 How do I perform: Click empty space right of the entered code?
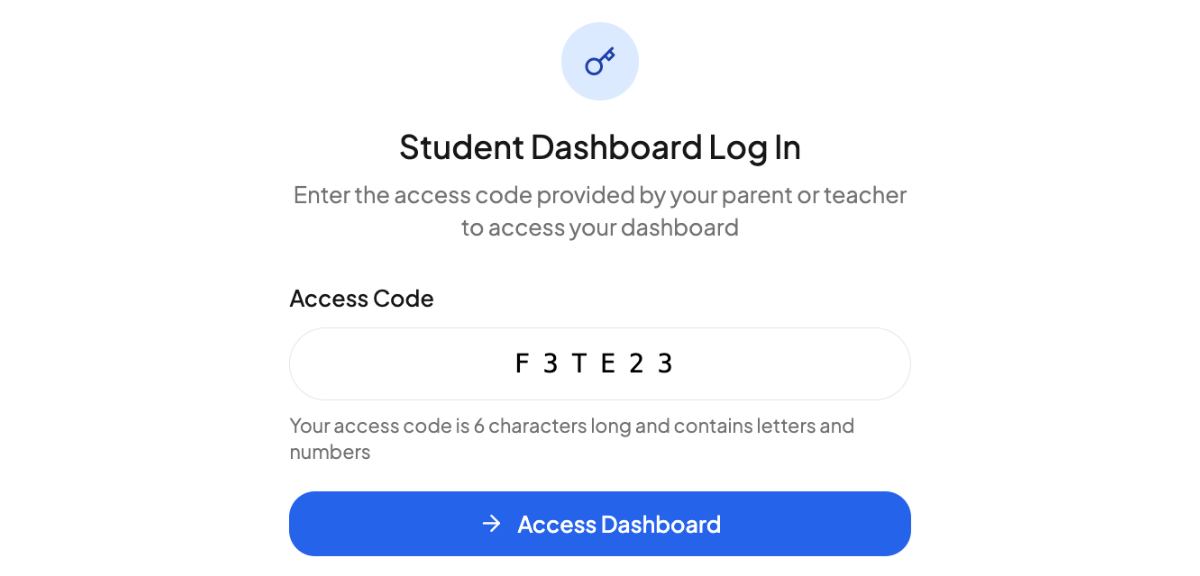(x=800, y=364)
